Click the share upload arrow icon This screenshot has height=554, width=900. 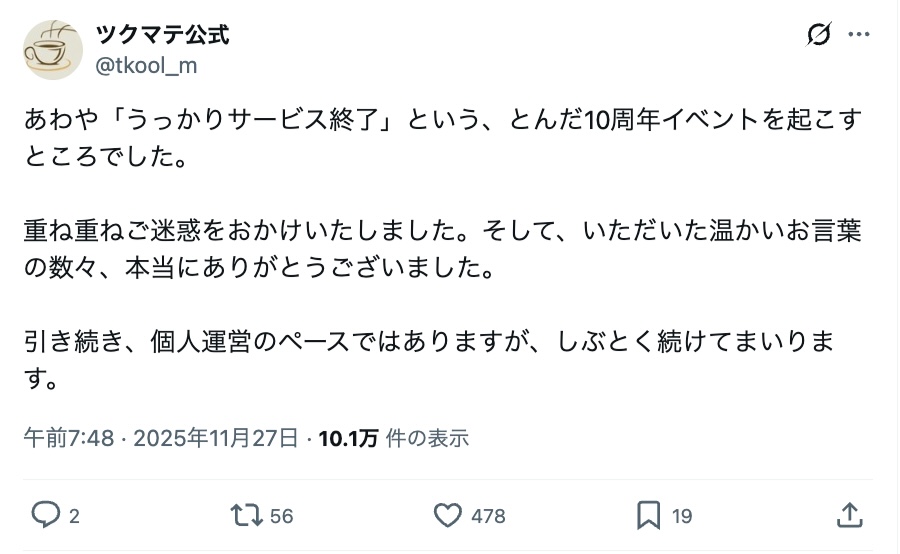point(848,515)
